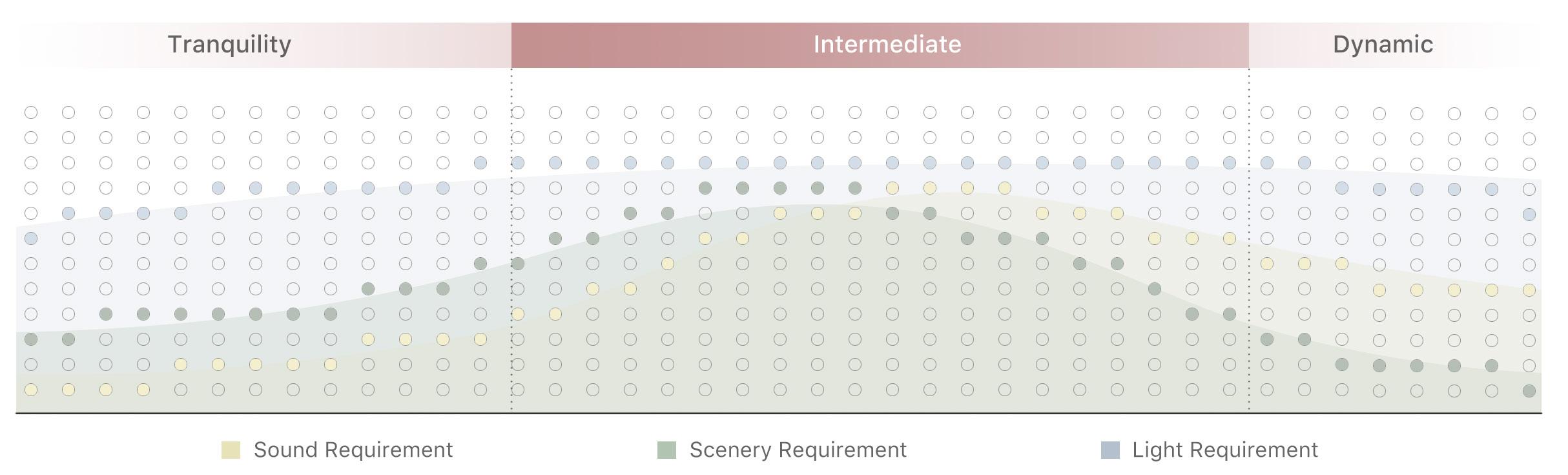1568x475 pixels.
Task: Click the rightmost blue Light dot
Action: (x=1529, y=215)
